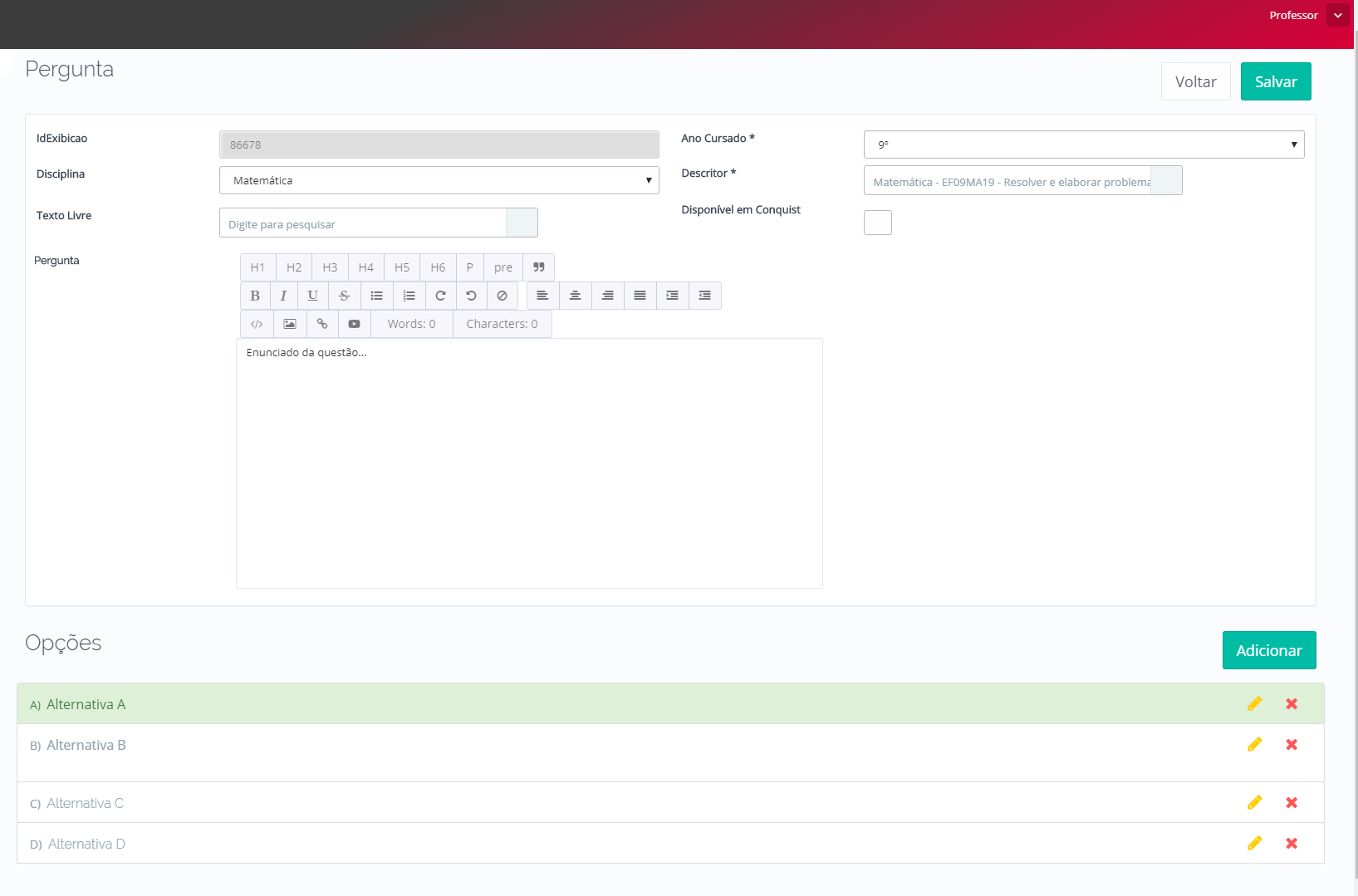Apply the H1 heading style

[x=257, y=267]
